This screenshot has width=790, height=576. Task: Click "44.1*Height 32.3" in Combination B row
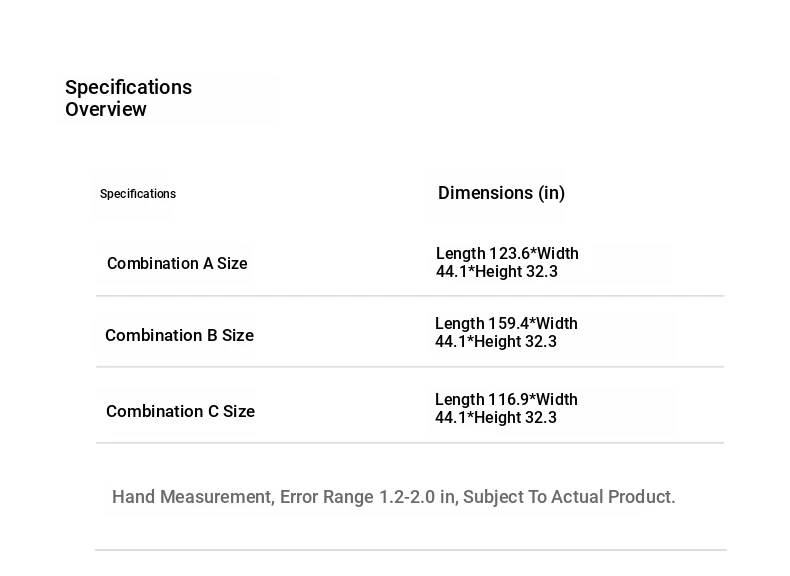coord(496,342)
